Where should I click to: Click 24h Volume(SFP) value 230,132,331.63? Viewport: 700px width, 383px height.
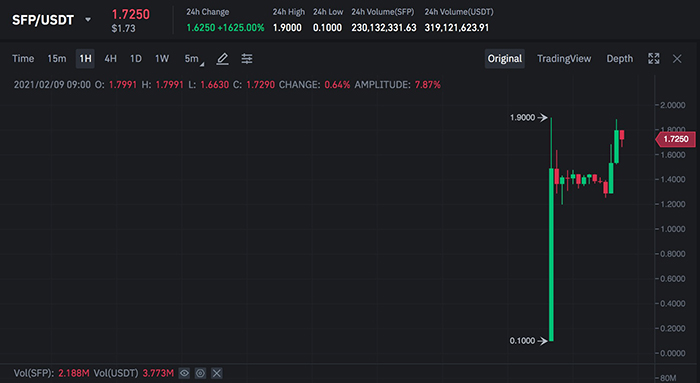click(383, 28)
